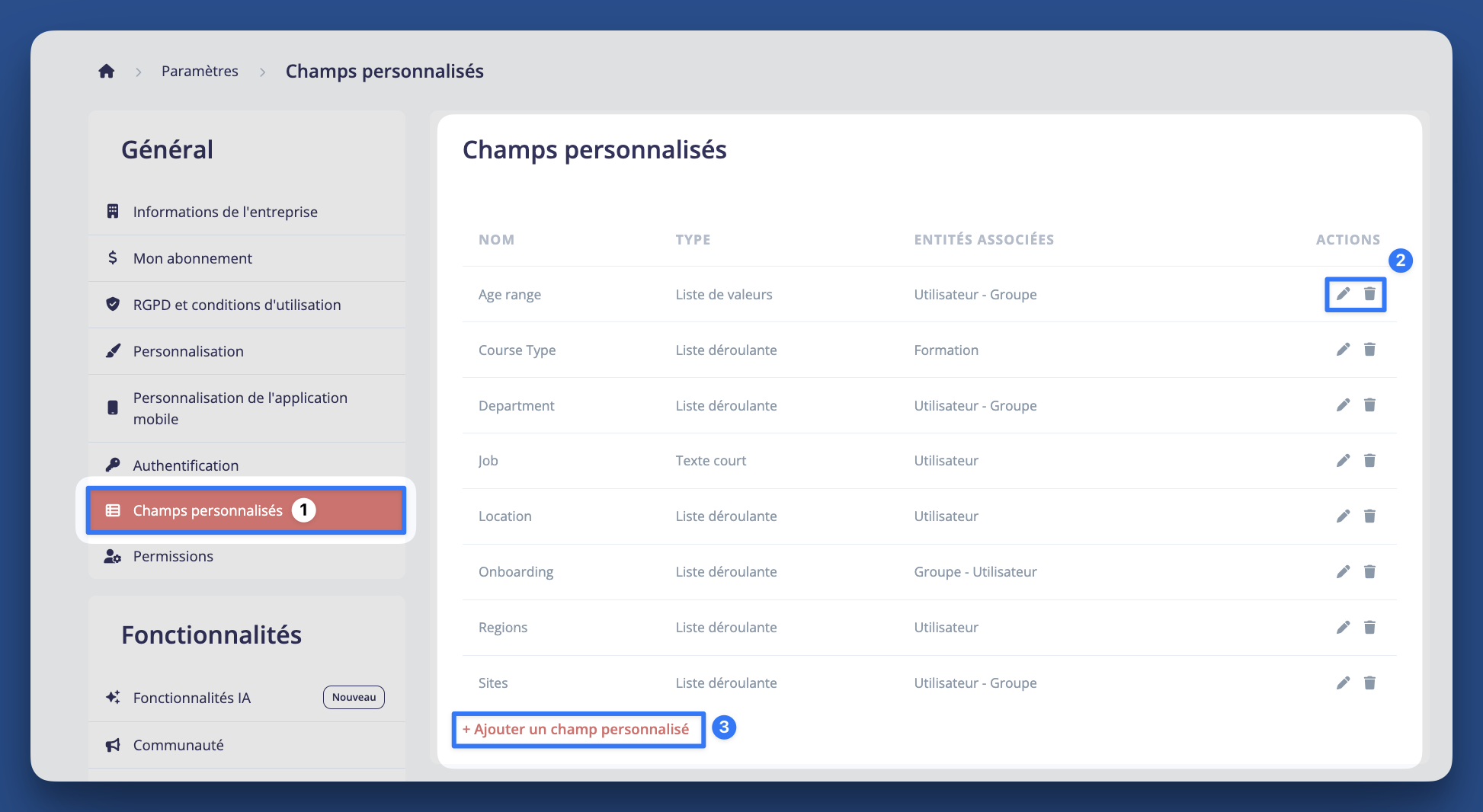Image resolution: width=1483 pixels, height=812 pixels.
Task: Delete the Regions field
Action: pyautogui.click(x=1369, y=628)
